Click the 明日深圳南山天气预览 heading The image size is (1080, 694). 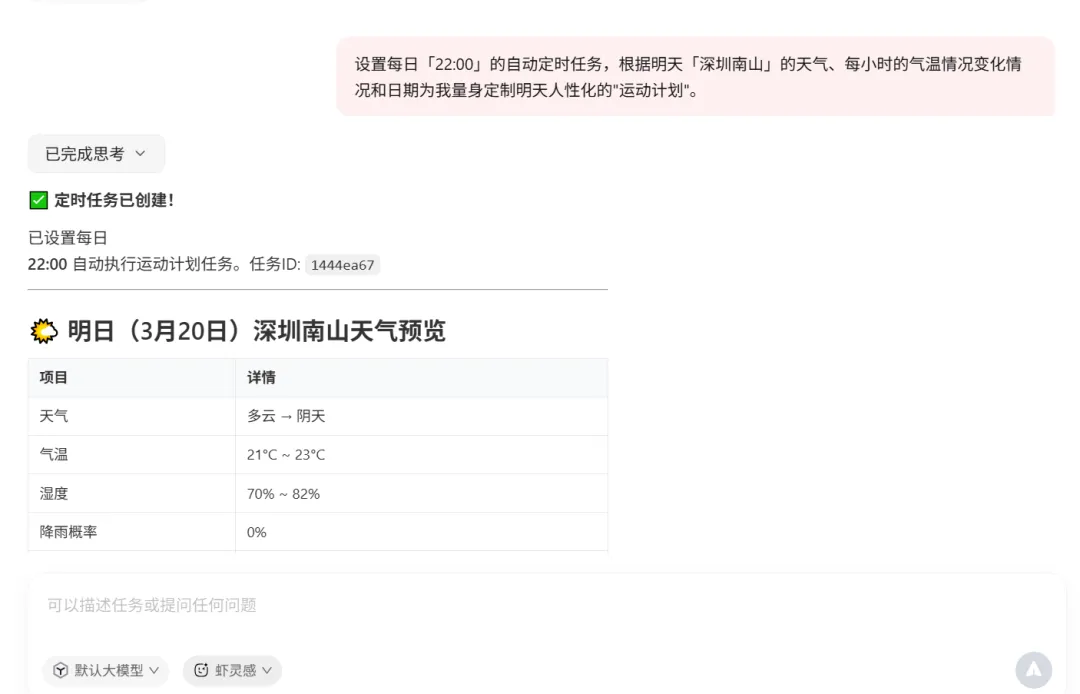[256, 331]
